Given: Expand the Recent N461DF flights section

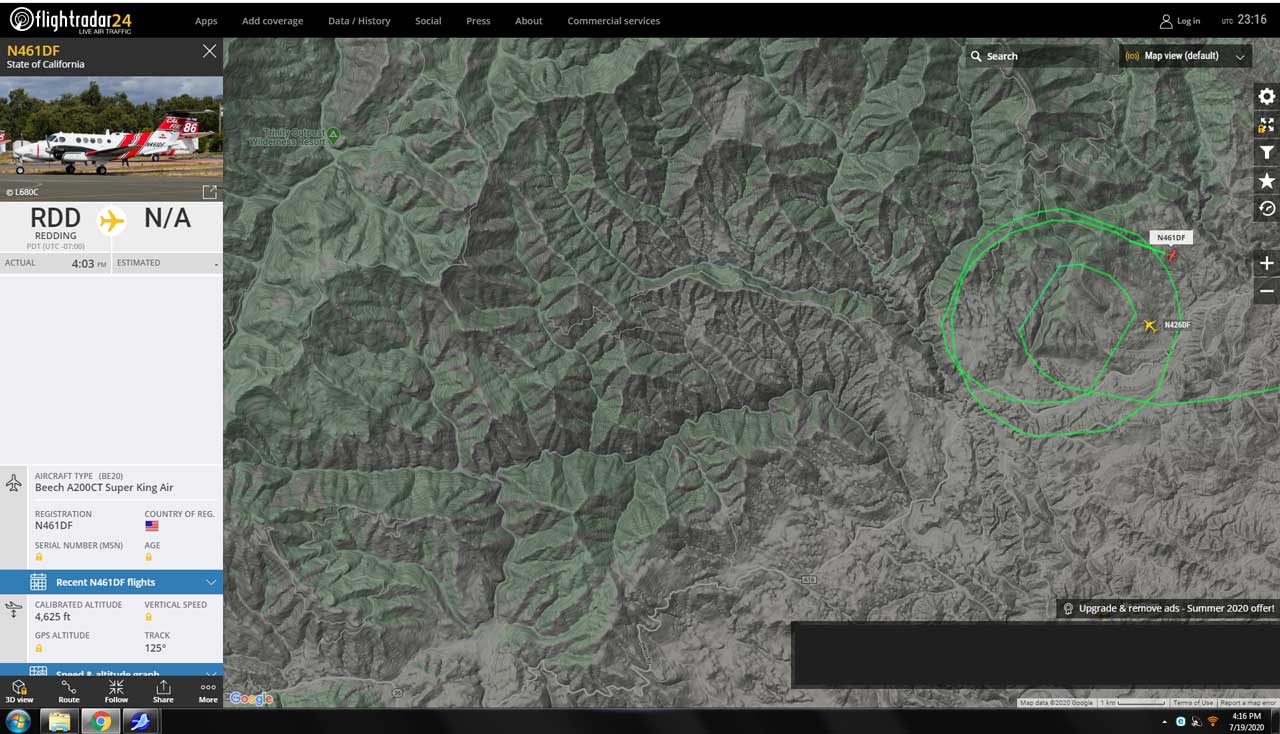Looking at the screenshot, I should (111, 582).
